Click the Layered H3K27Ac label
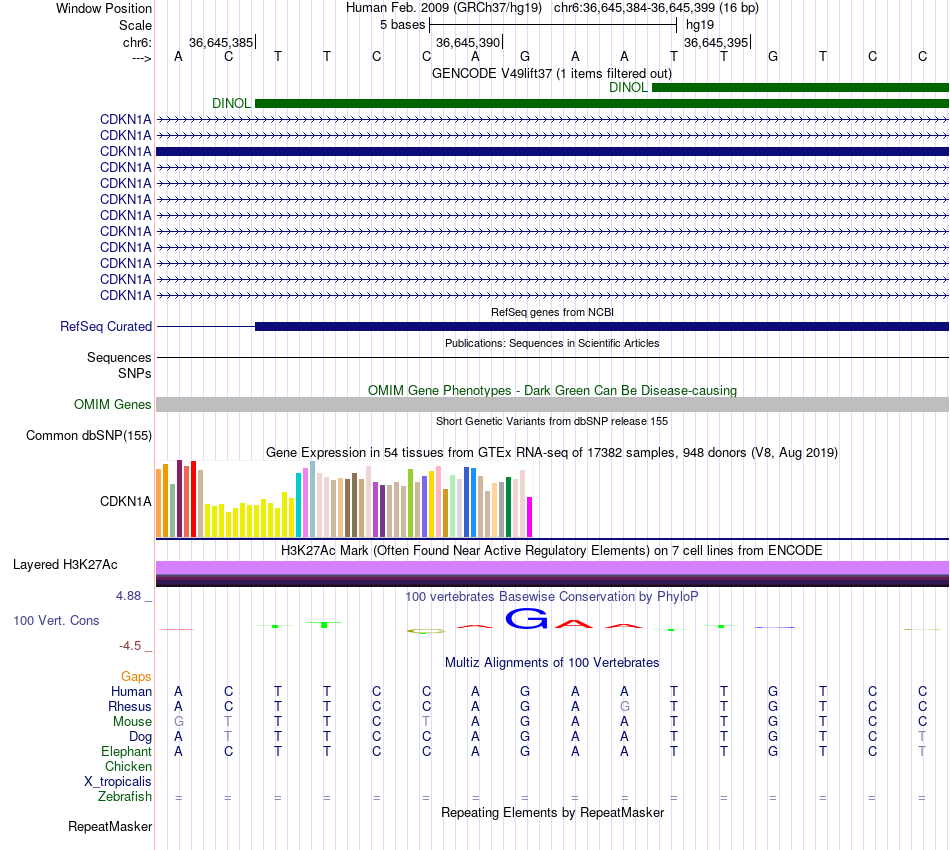 65,565
